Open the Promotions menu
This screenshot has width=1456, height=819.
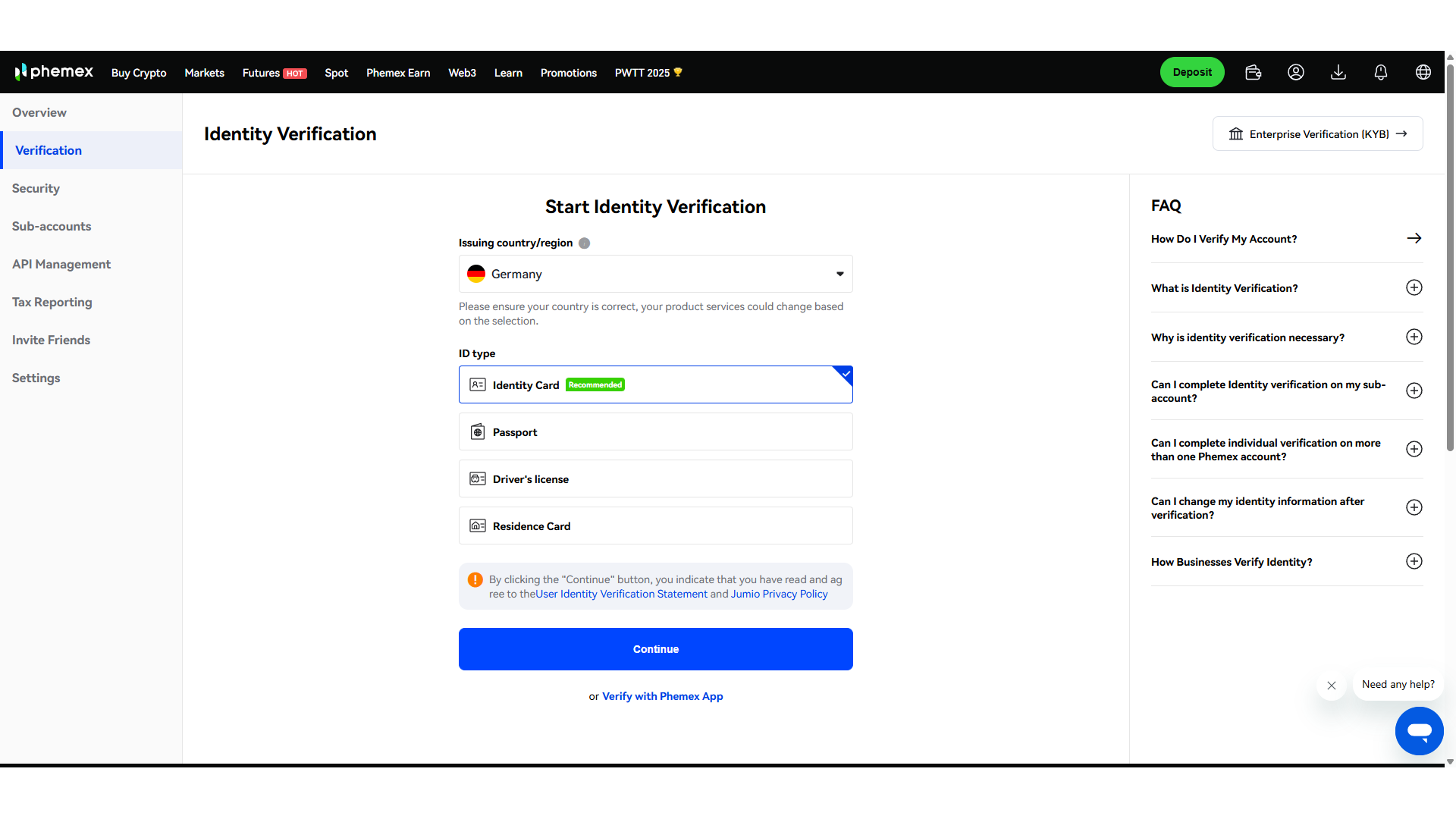point(569,73)
